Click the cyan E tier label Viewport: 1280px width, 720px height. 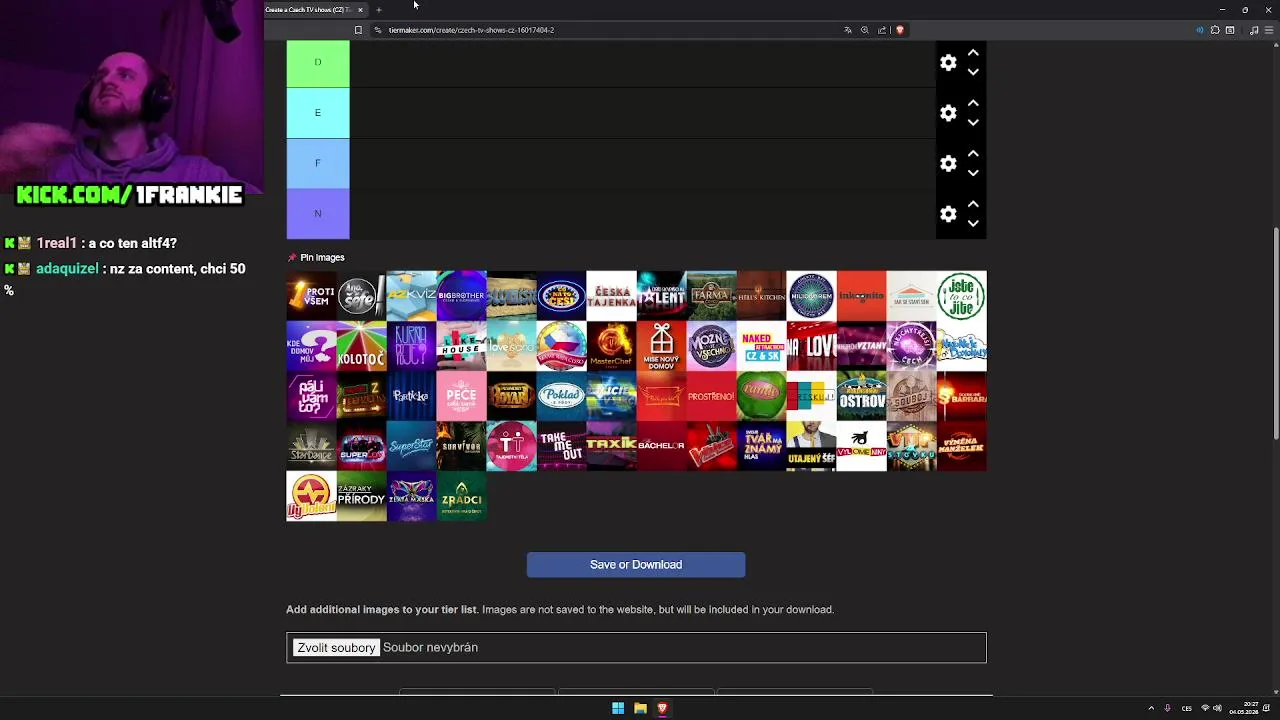point(318,113)
